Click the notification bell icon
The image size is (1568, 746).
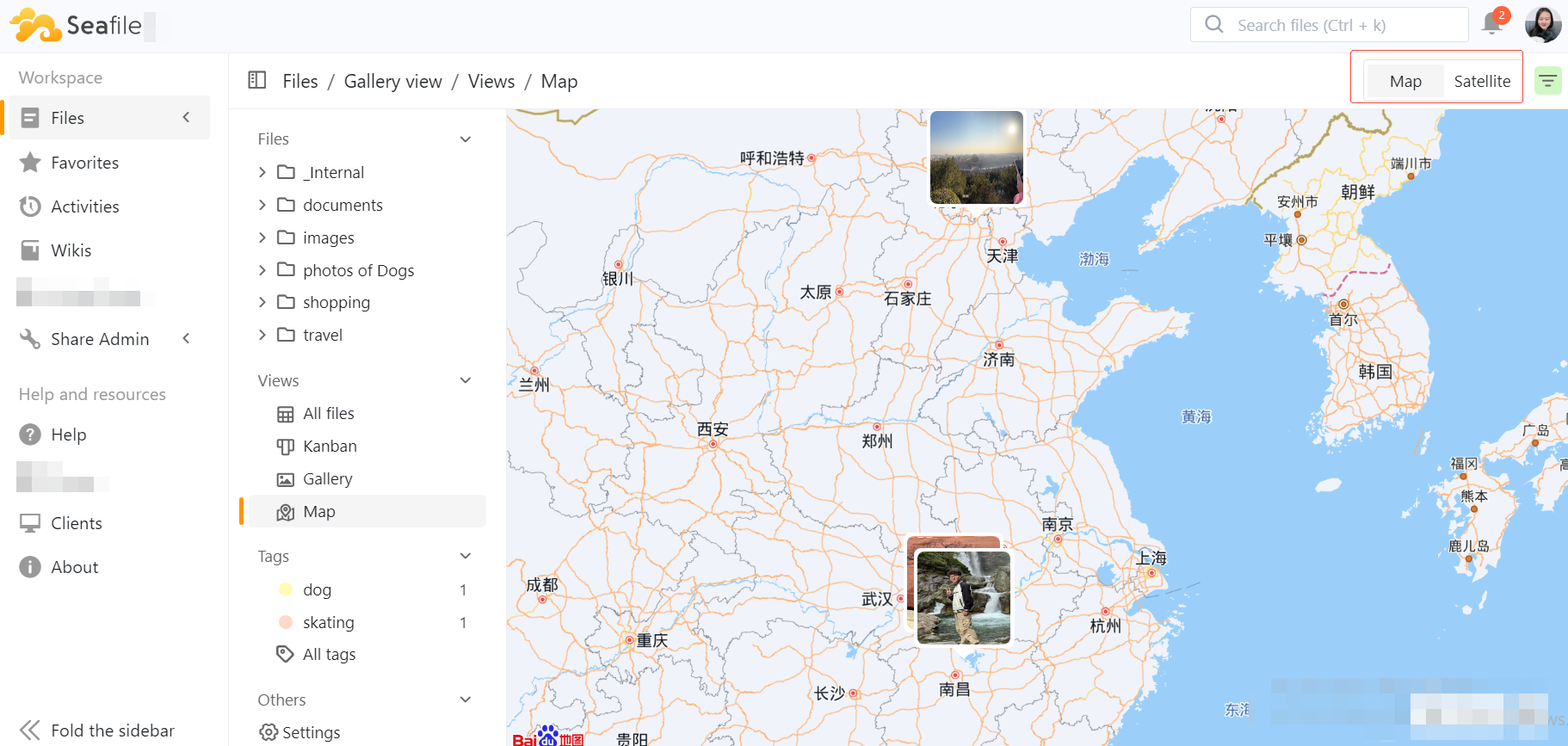[x=1492, y=24]
